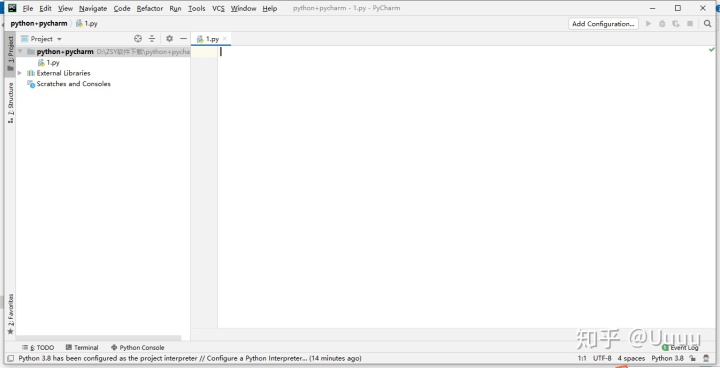Click the Add Configuration button
Screen dimensions: 720x368
click(x=603, y=23)
